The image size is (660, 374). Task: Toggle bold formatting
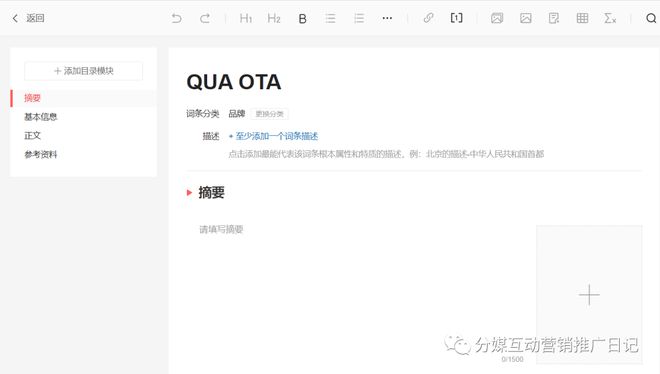tap(302, 19)
